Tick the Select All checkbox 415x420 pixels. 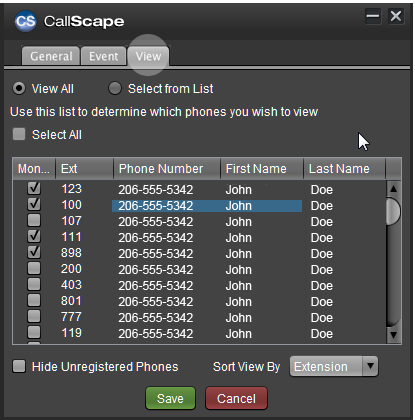pyautogui.click(x=19, y=134)
